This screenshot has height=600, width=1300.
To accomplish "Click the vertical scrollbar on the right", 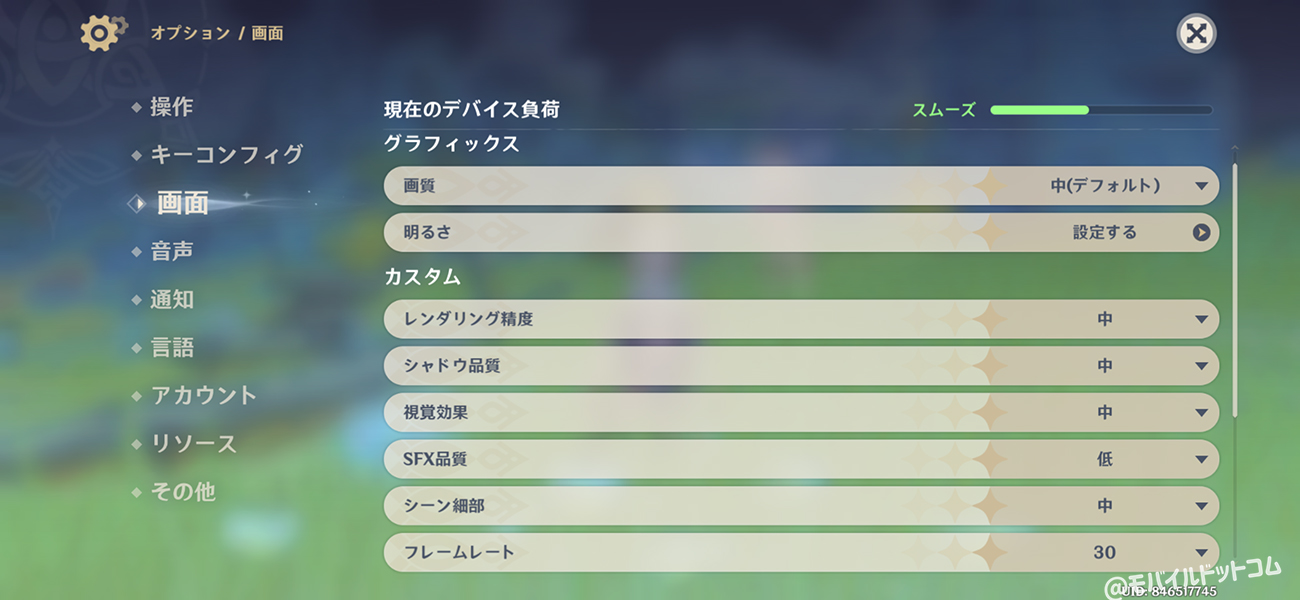I will point(1235,290).
